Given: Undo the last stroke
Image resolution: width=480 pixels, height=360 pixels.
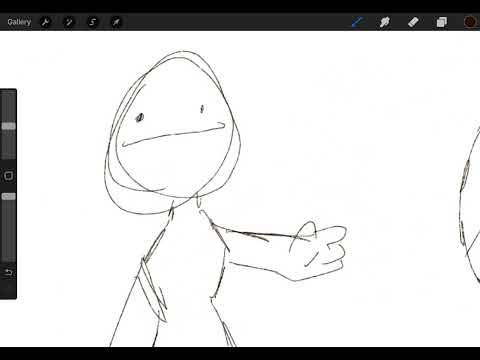Looking at the screenshot, I should click(9, 272).
